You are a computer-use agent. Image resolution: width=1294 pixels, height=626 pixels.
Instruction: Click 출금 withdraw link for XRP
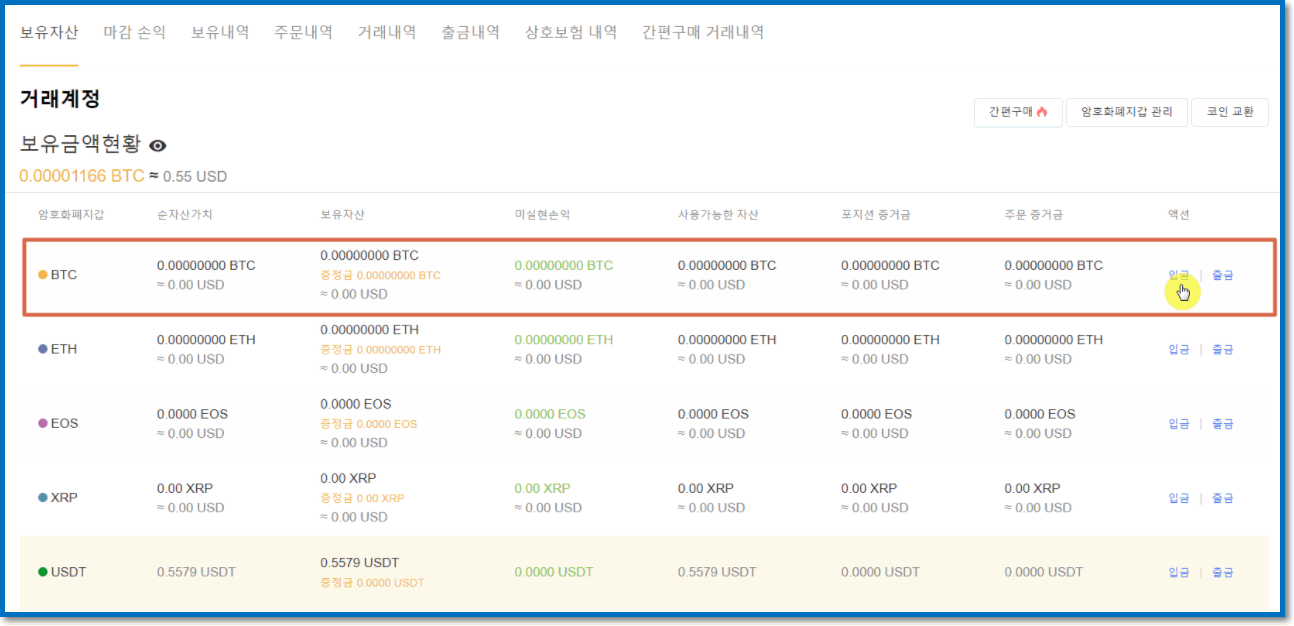point(1222,497)
